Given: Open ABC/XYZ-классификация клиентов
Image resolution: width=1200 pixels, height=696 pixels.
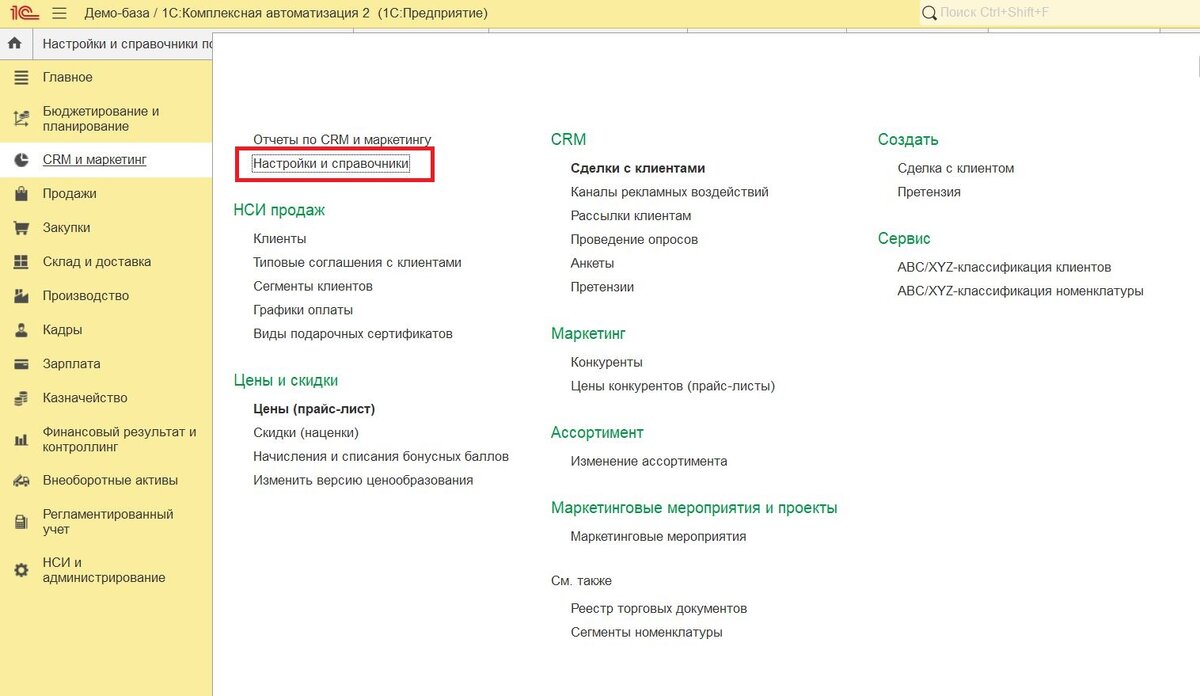Looking at the screenshot, I should tap(1004, 267).
